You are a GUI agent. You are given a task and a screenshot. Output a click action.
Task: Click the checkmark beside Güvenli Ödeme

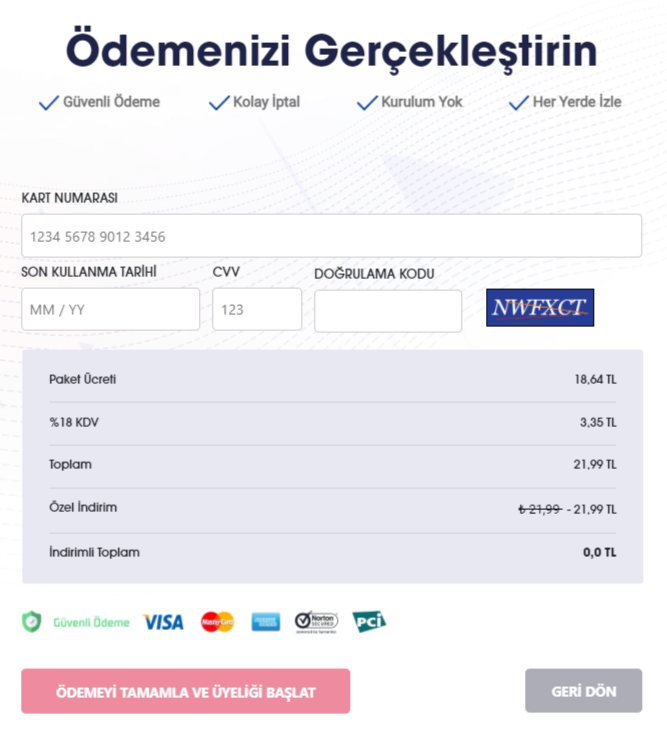[x=49, y=103]
